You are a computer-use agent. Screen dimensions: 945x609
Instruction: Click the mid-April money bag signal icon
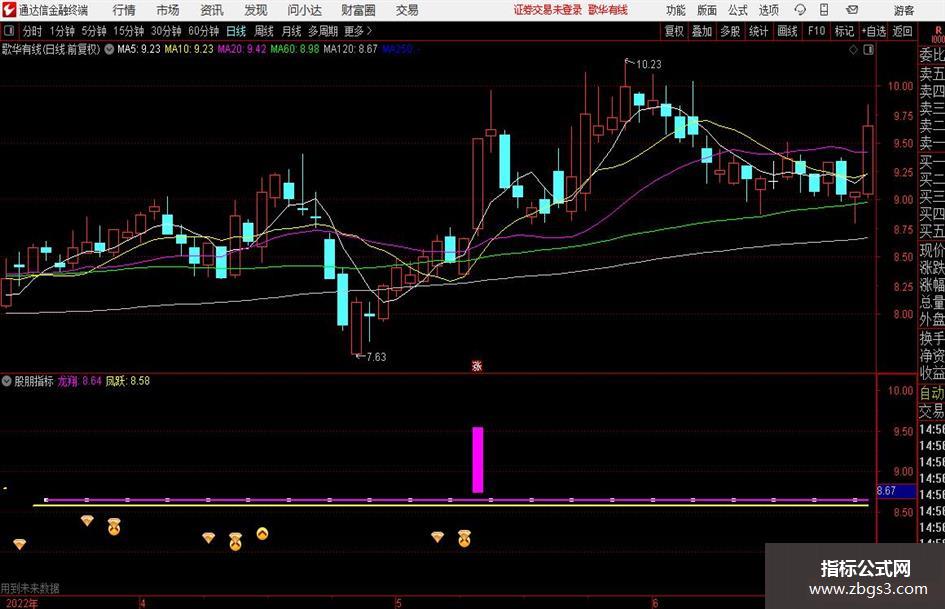236,541
